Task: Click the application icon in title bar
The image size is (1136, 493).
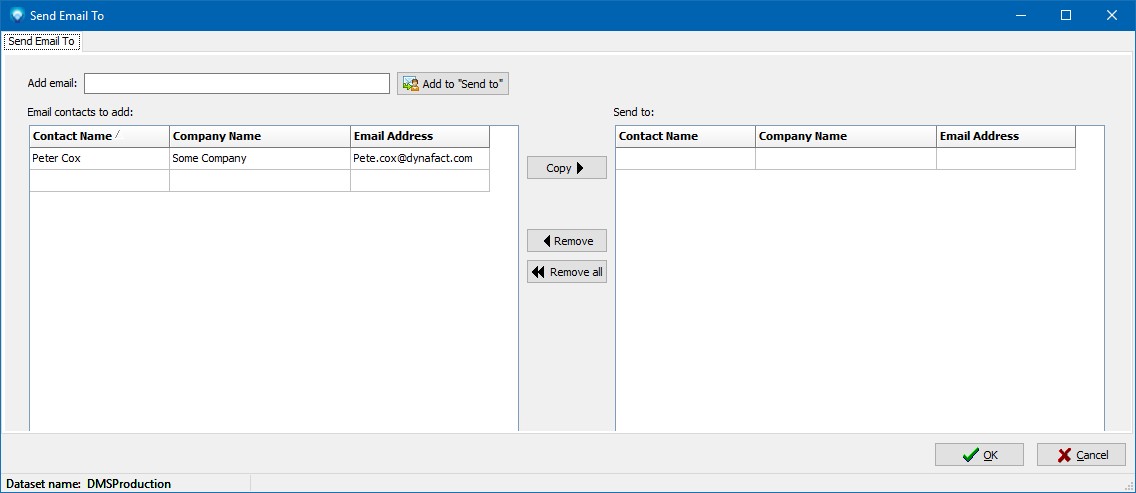Action: click(x=16, y=15)
